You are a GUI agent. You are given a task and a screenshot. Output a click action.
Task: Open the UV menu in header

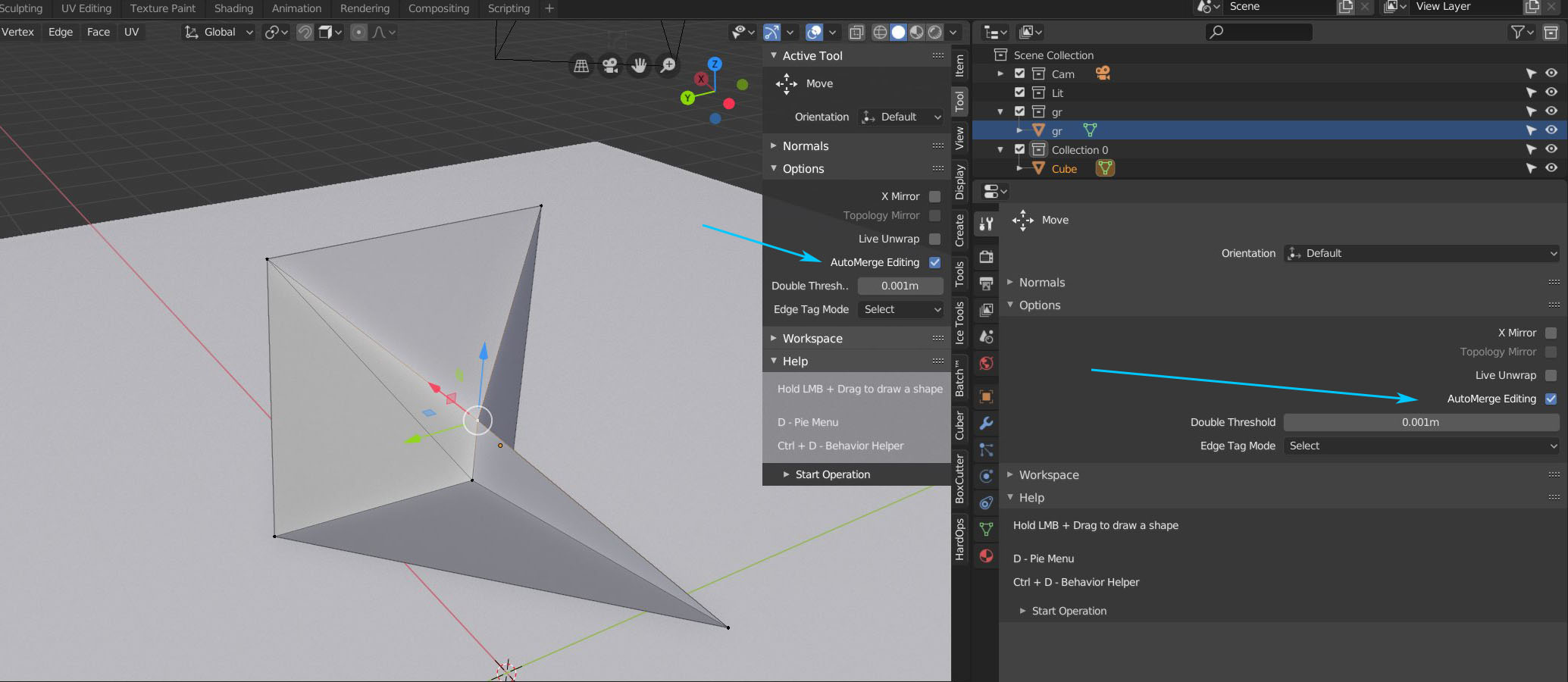[131, 32]
